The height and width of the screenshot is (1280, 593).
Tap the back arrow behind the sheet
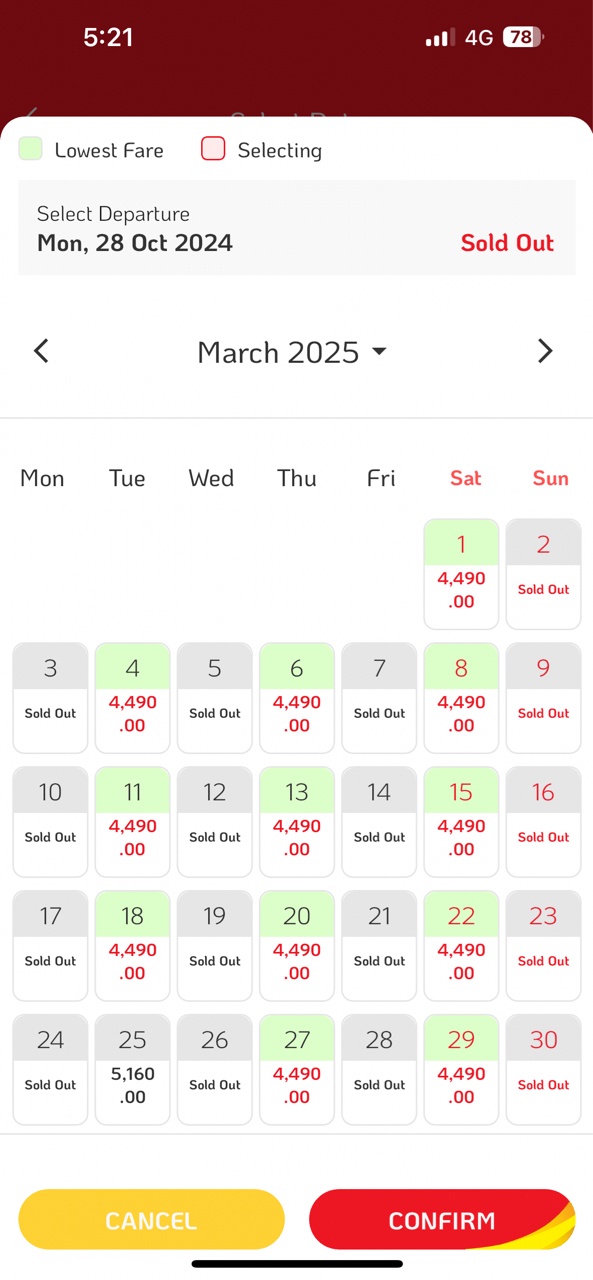pos(32,114)
